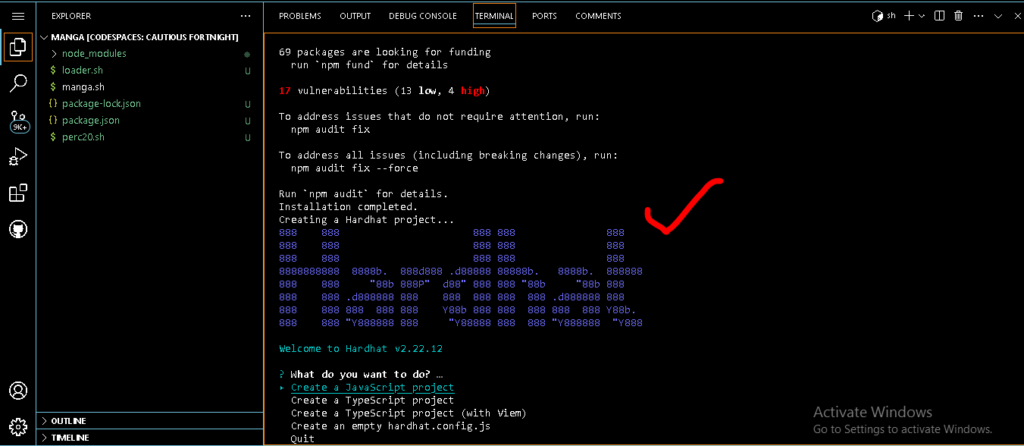Click 'Installation completed.' line
The width and height of the screenshot is (1024, 446).
(348, 207)
